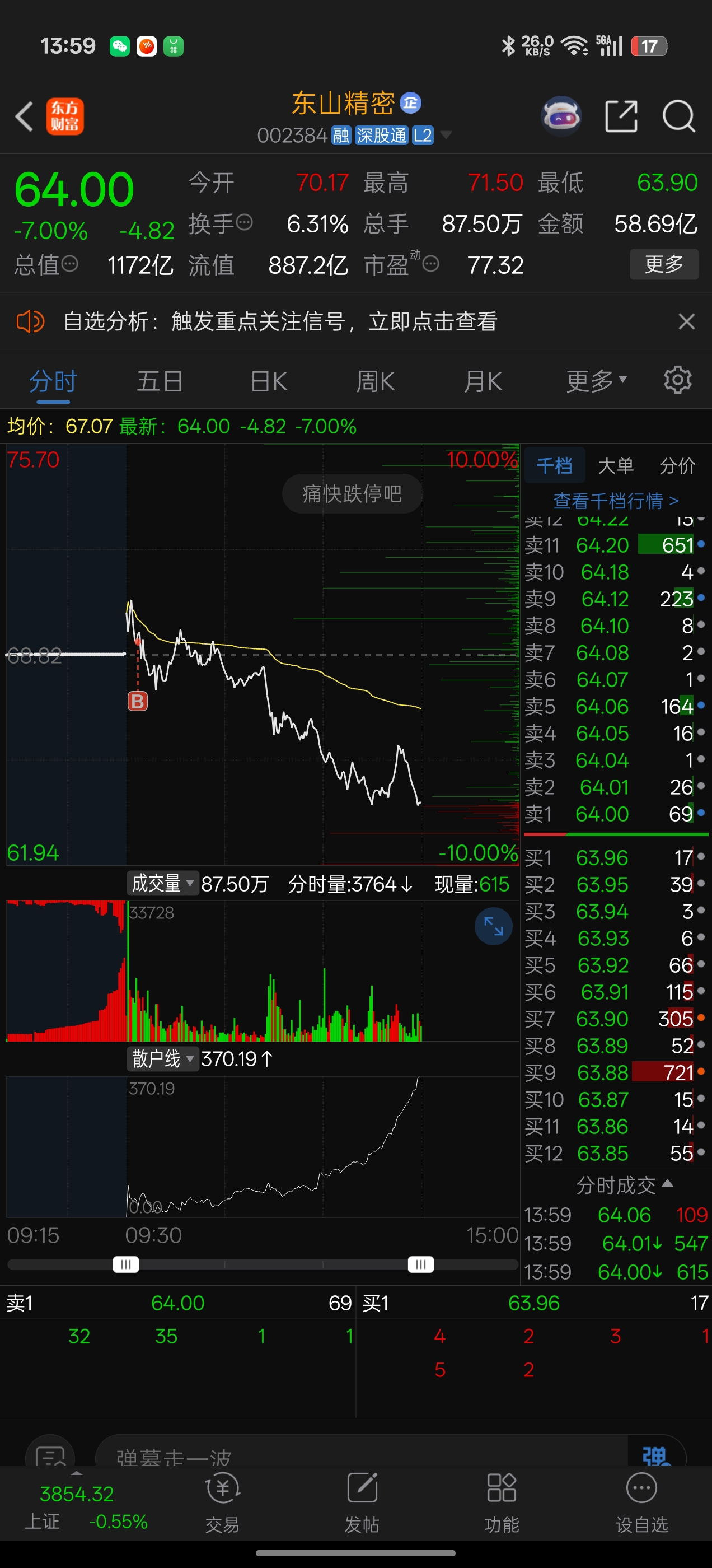Tap the 融 margin badge
The width and height of the screenshot is (712, 1568).
tap(341, 135)
